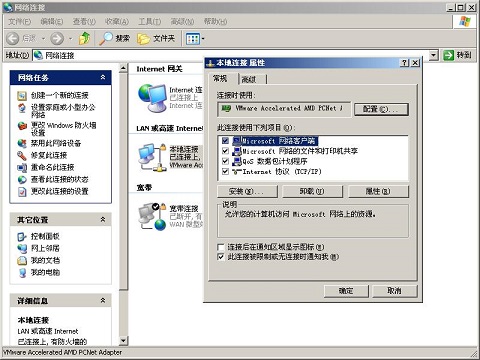The height and width of the screenshot is (360, 480).
Task: Open the Back button history dropdown arrow
Action: click(x=43, y=39)
